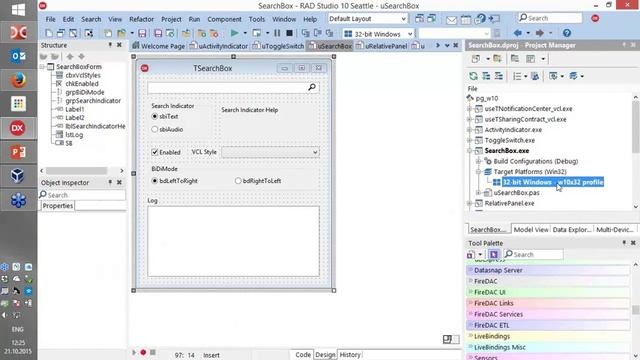The image size is (640, 360).
Task: Click the Object Inspector search field
Action: coord(82,195)
